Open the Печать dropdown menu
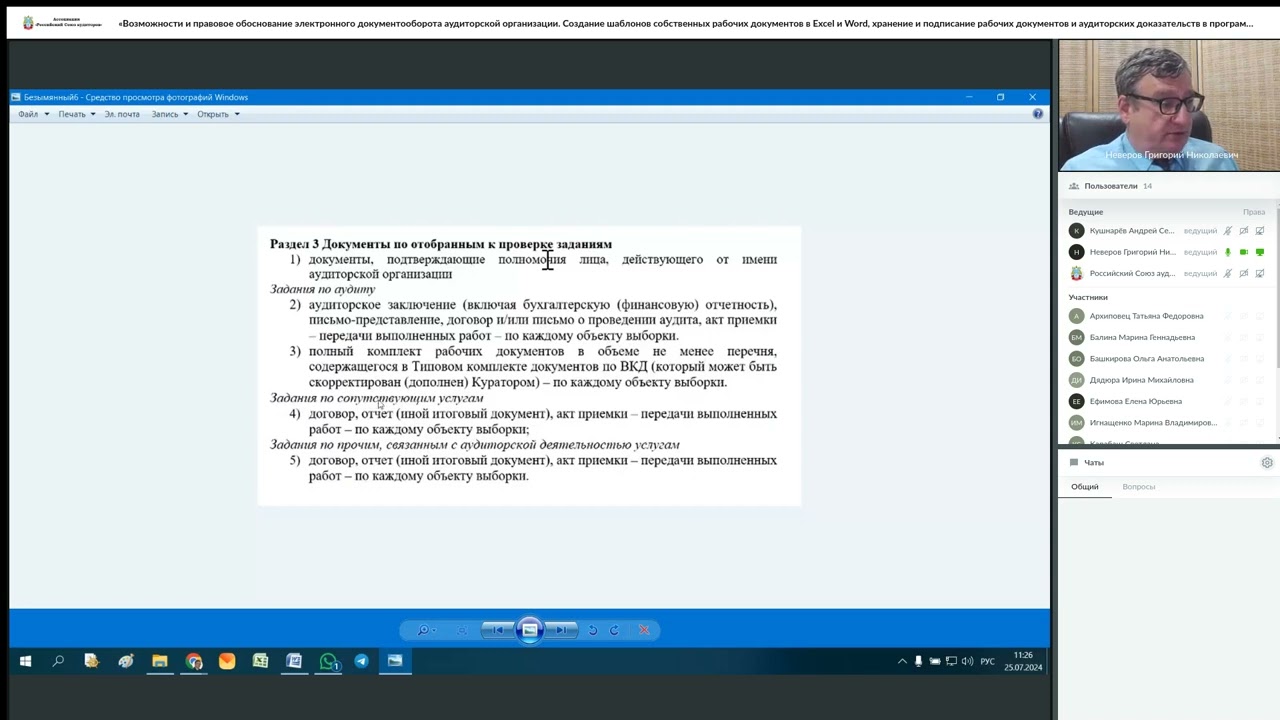 (76, 114)
